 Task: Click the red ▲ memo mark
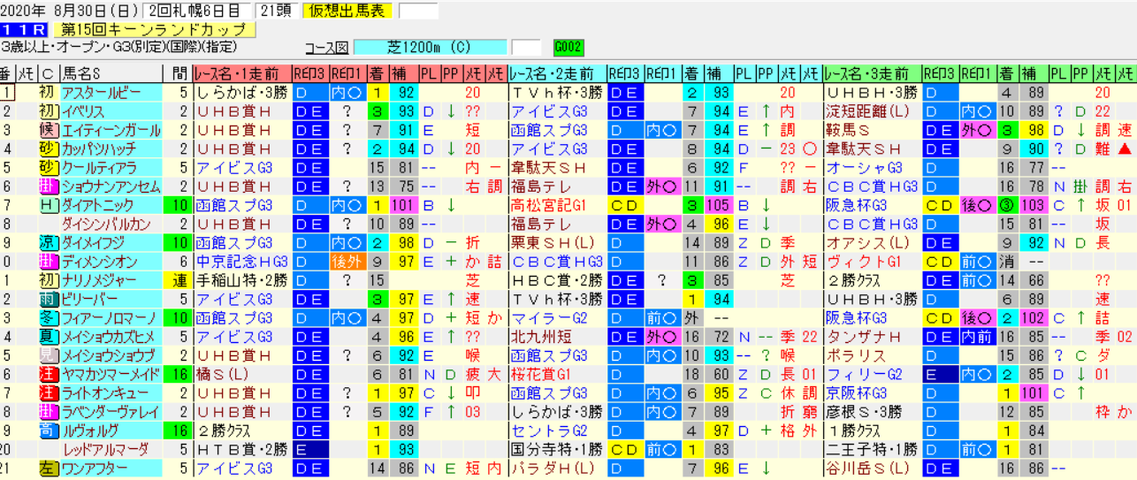click(1125, 149)
